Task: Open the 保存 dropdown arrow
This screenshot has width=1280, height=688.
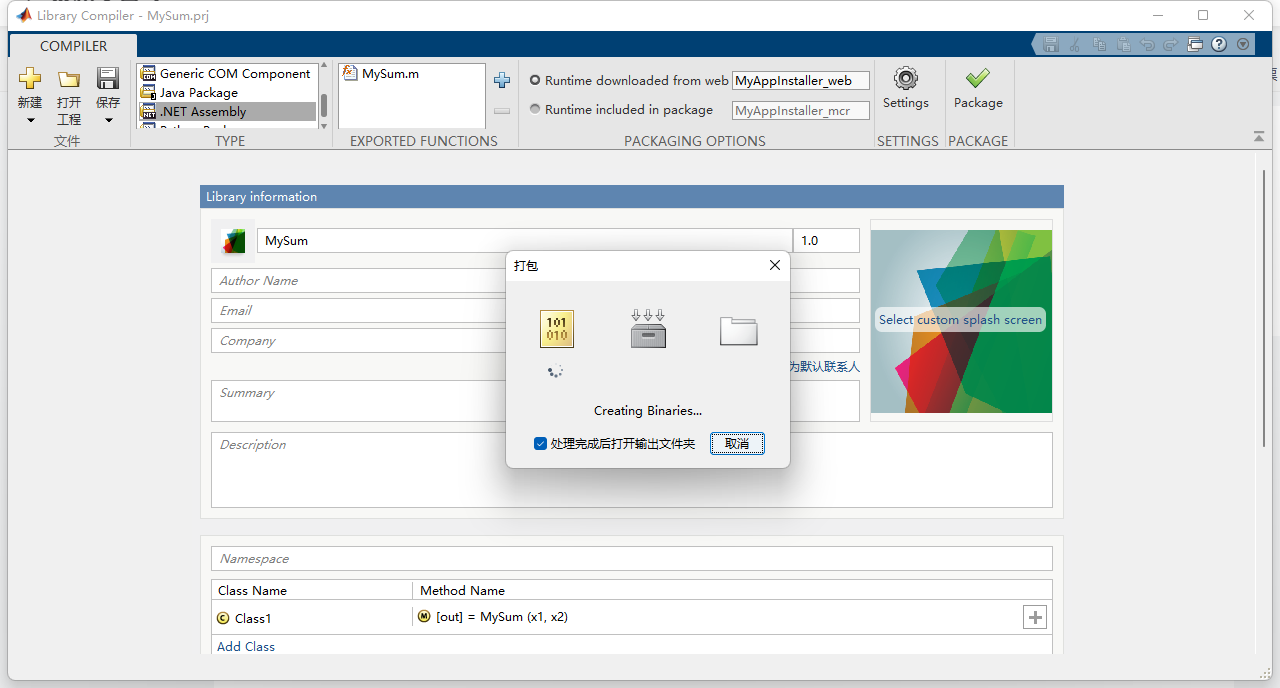Action: click(x=108, y=120)
